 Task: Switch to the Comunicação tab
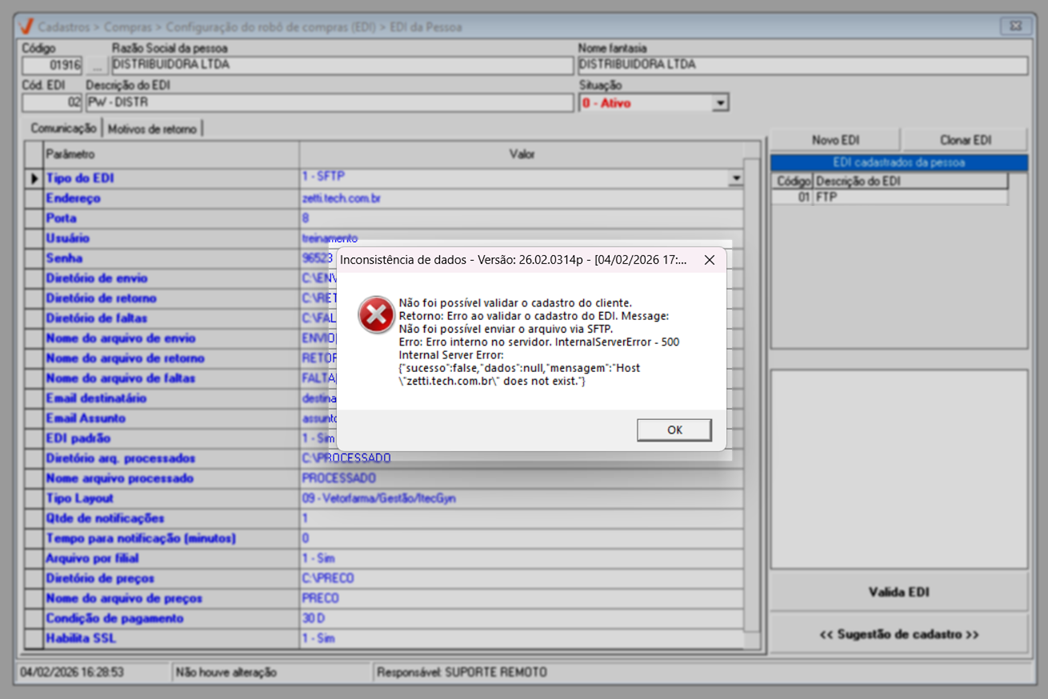point(63,129)
